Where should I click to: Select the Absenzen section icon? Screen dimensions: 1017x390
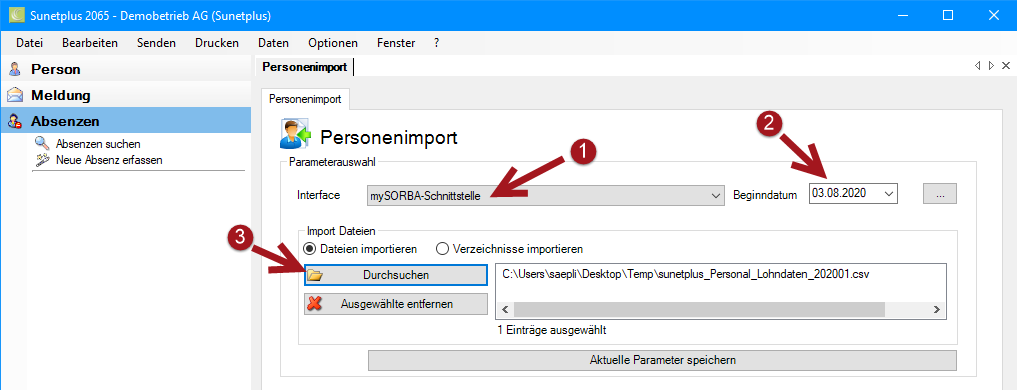pos(14,121)
